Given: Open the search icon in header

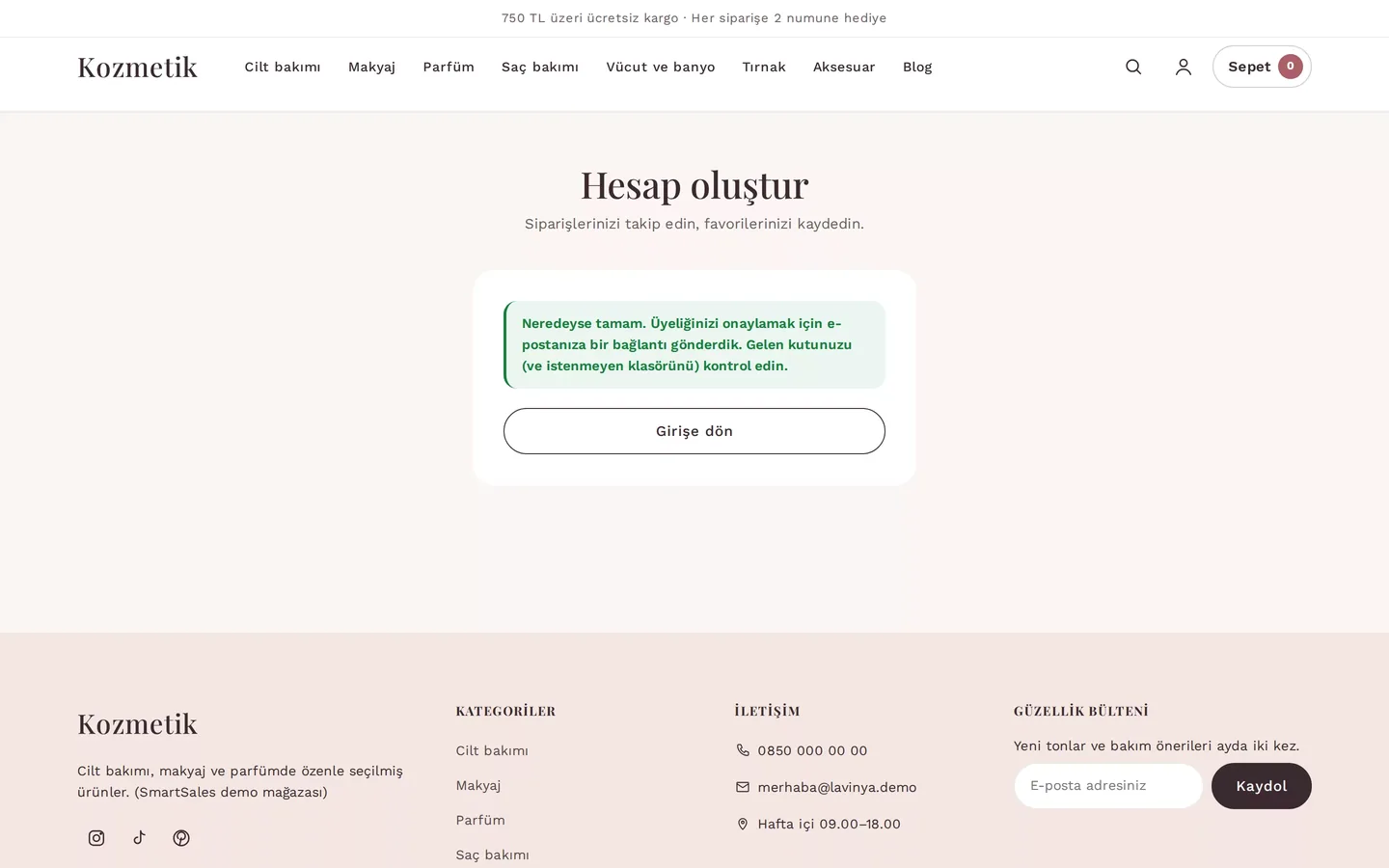Looking at the screenshot, I should pyautogui.click(x=1133, y=67).
